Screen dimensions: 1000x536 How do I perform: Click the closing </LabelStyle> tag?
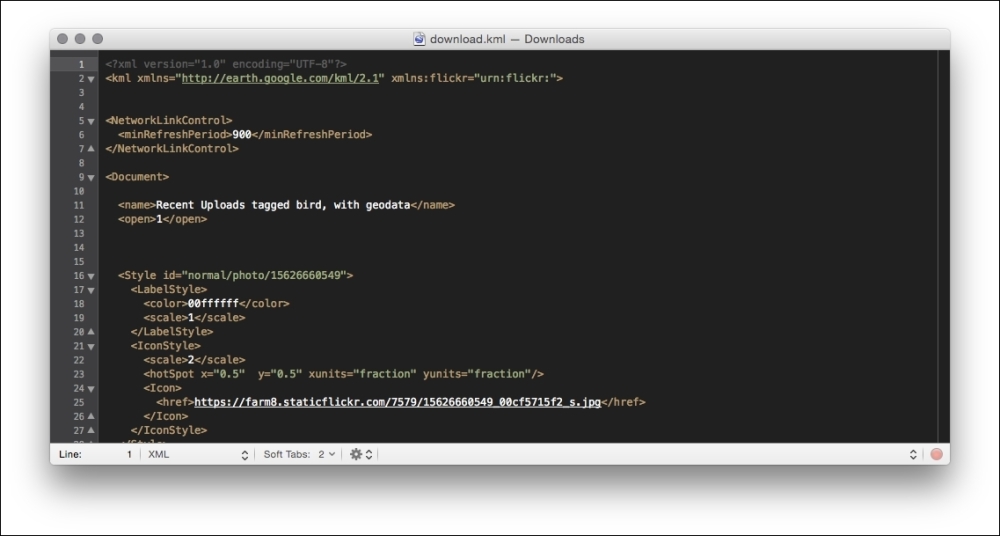172,332
